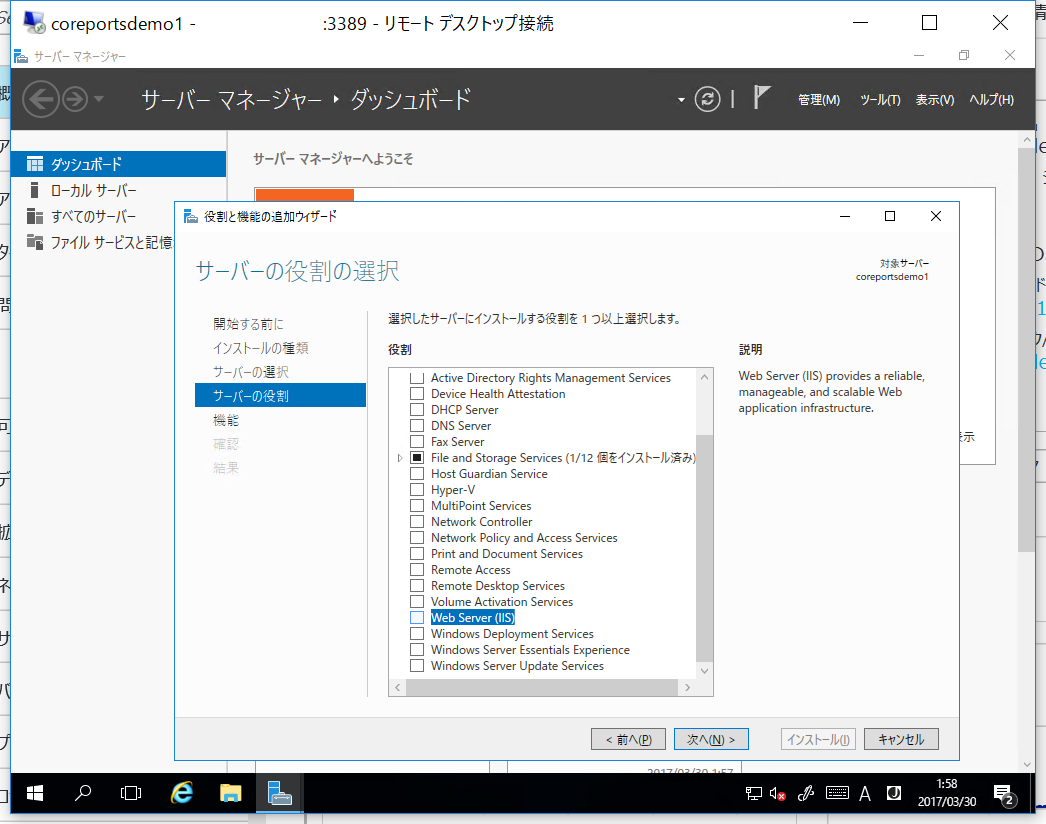Click the 次へ(N) next button

click(x=711, y=739)
